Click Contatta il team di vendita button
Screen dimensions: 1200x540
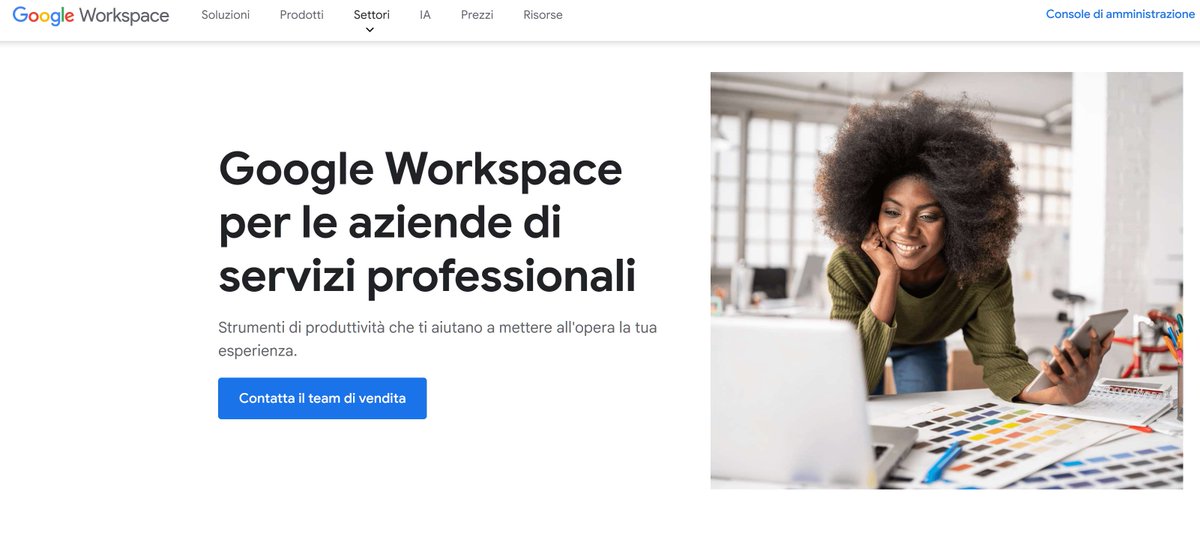point(322,398)
